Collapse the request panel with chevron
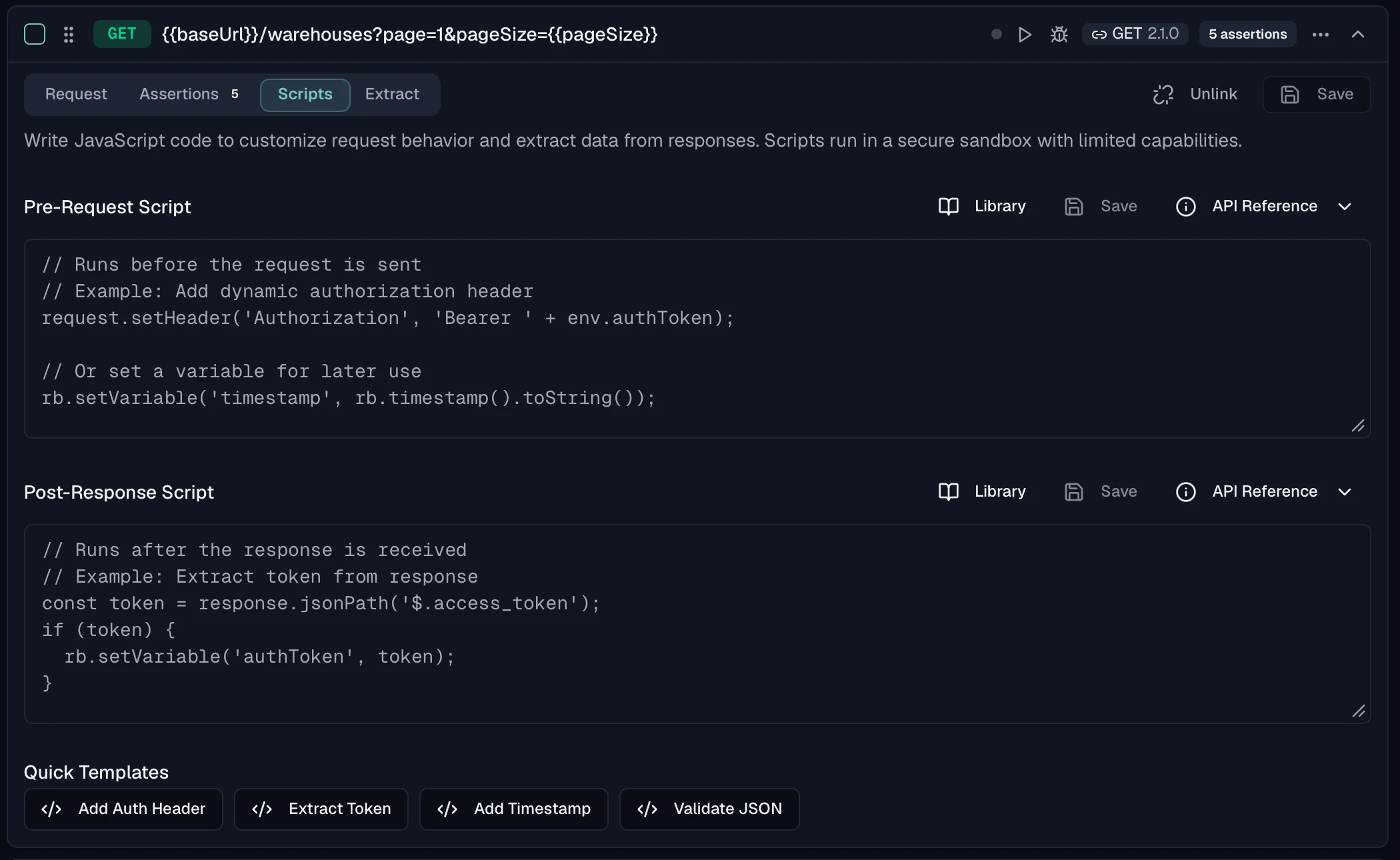Image resolution: width=1400 pixels, height=860 pixels. click(x=1358, y=34)
